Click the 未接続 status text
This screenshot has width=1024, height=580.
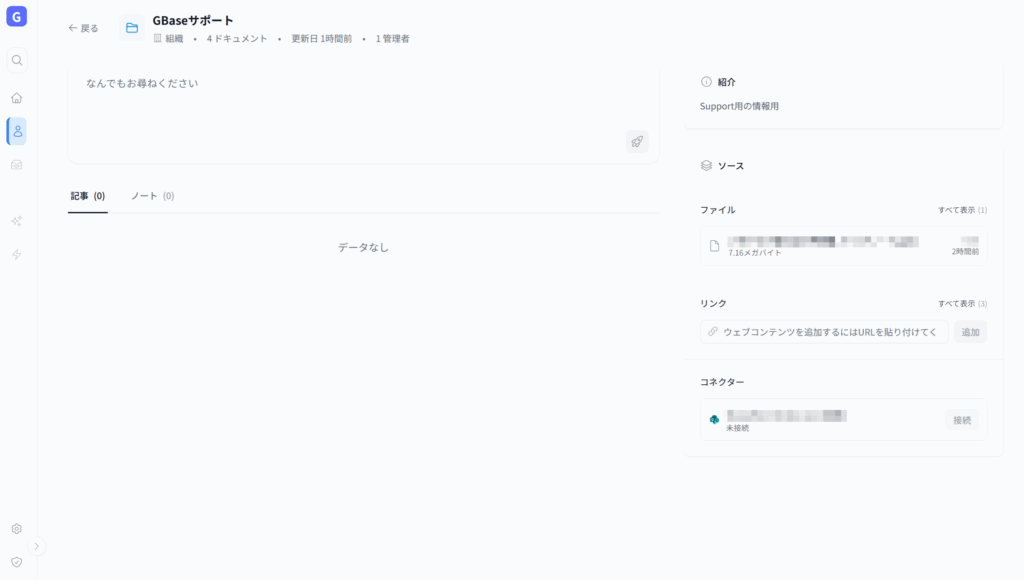pyautogui.click(x=737, y=428)
